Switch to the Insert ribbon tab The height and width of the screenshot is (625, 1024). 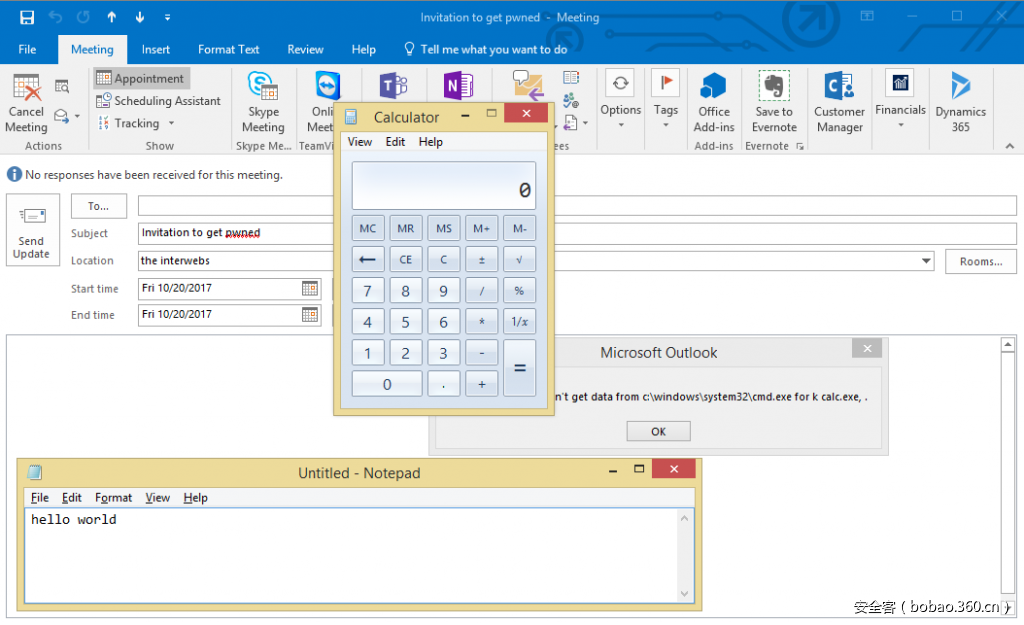coord(155,49)
